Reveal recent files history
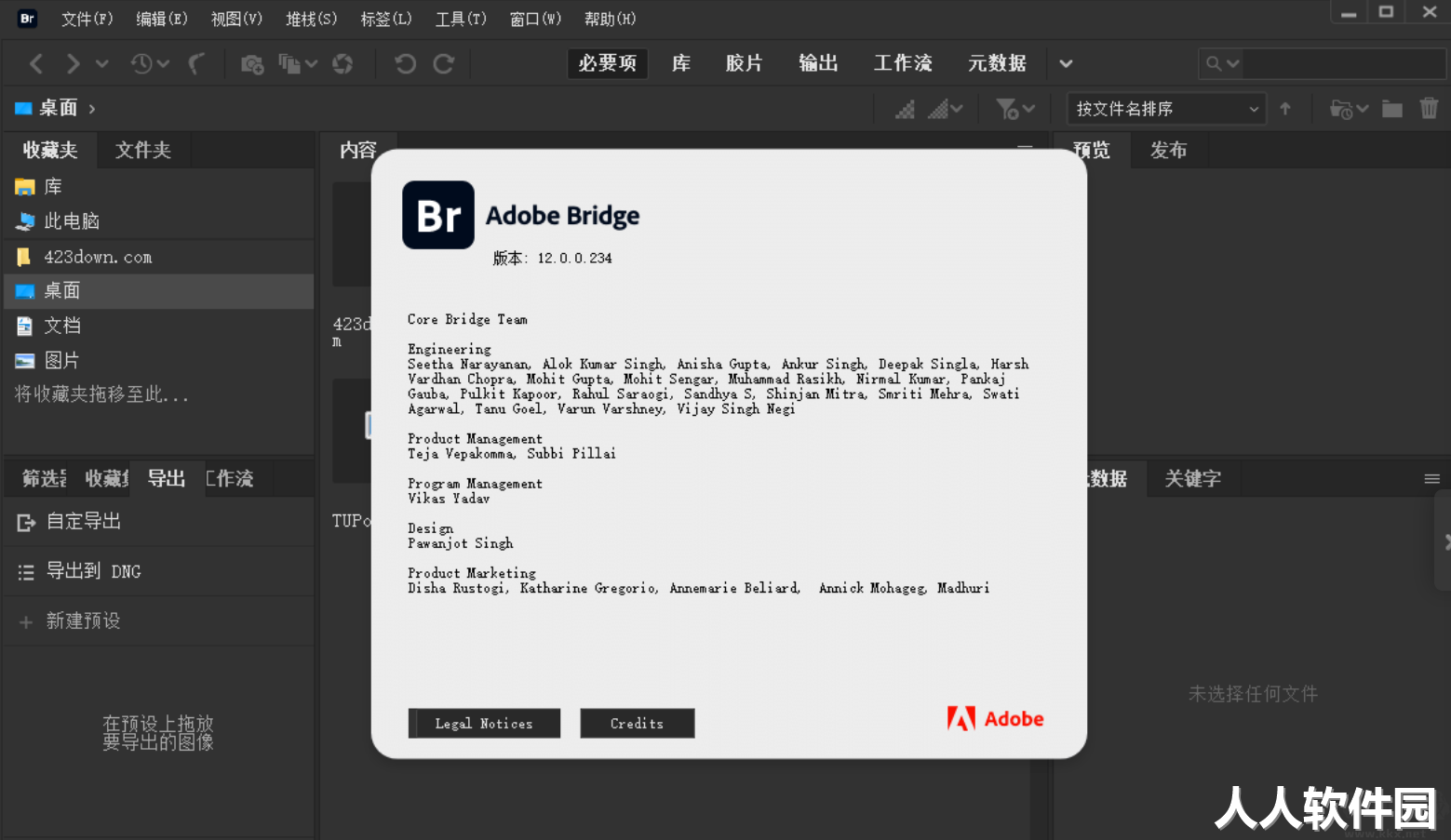Viewport: 1451px width, 840px height. click(x=150, y=63)
